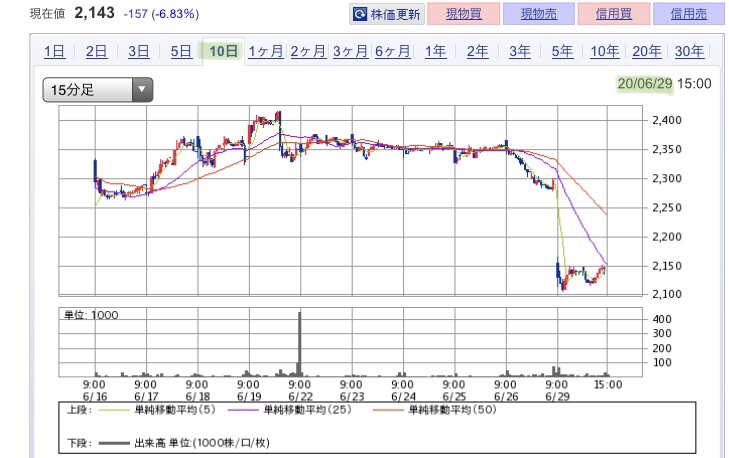Click the tall 6/22 volume spike bar

tap(299, 344)
